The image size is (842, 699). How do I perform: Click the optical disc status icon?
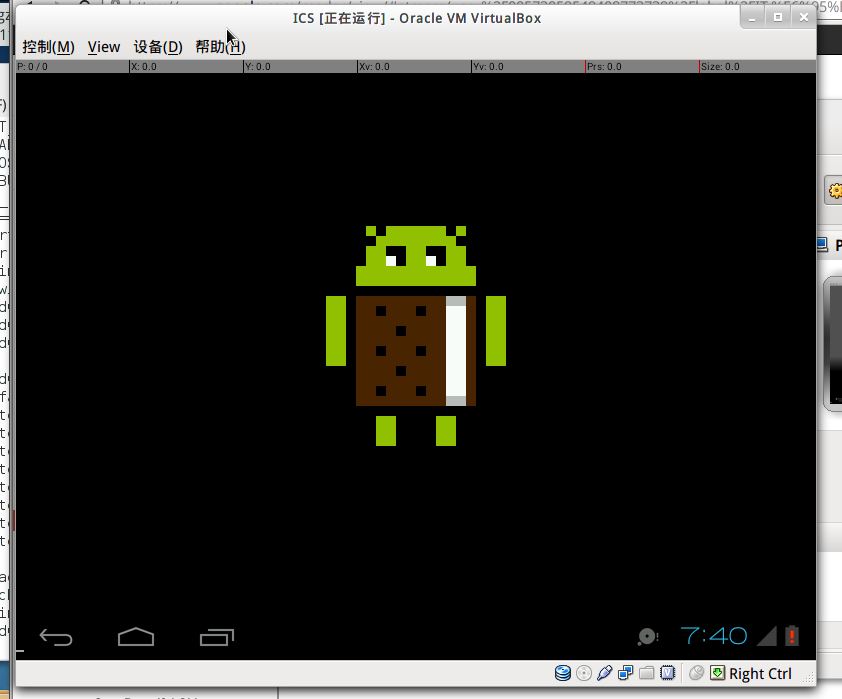[x=584, y=673]
